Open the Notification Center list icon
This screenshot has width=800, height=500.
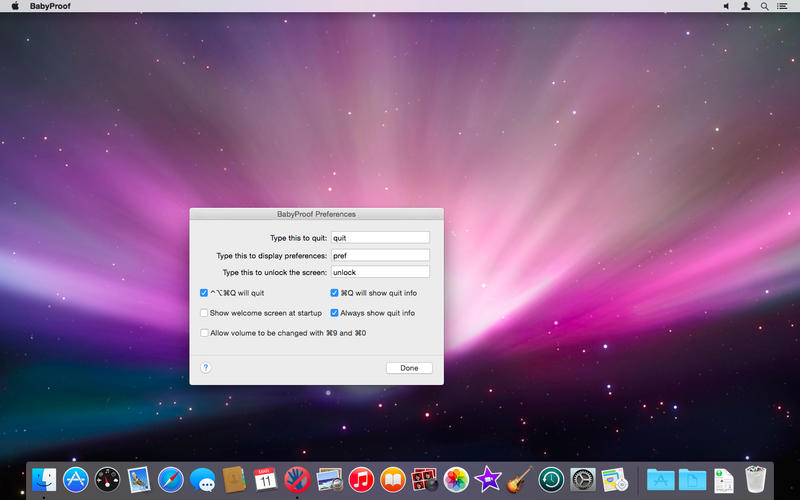pos(785,6)
